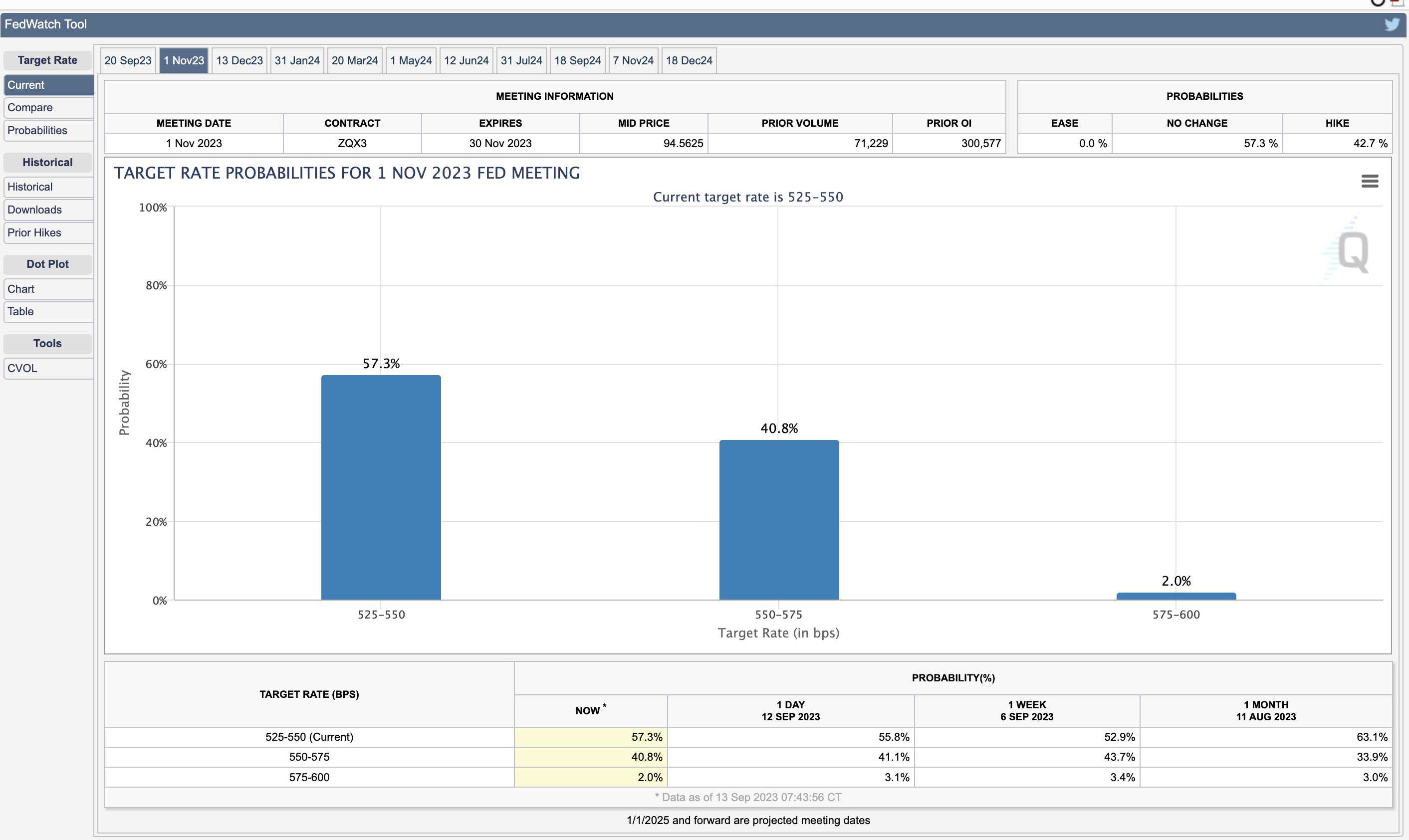Viewport: 1409px width, 840px height.
Task: Select the Current sidebar item
Action: coord(48,85)
